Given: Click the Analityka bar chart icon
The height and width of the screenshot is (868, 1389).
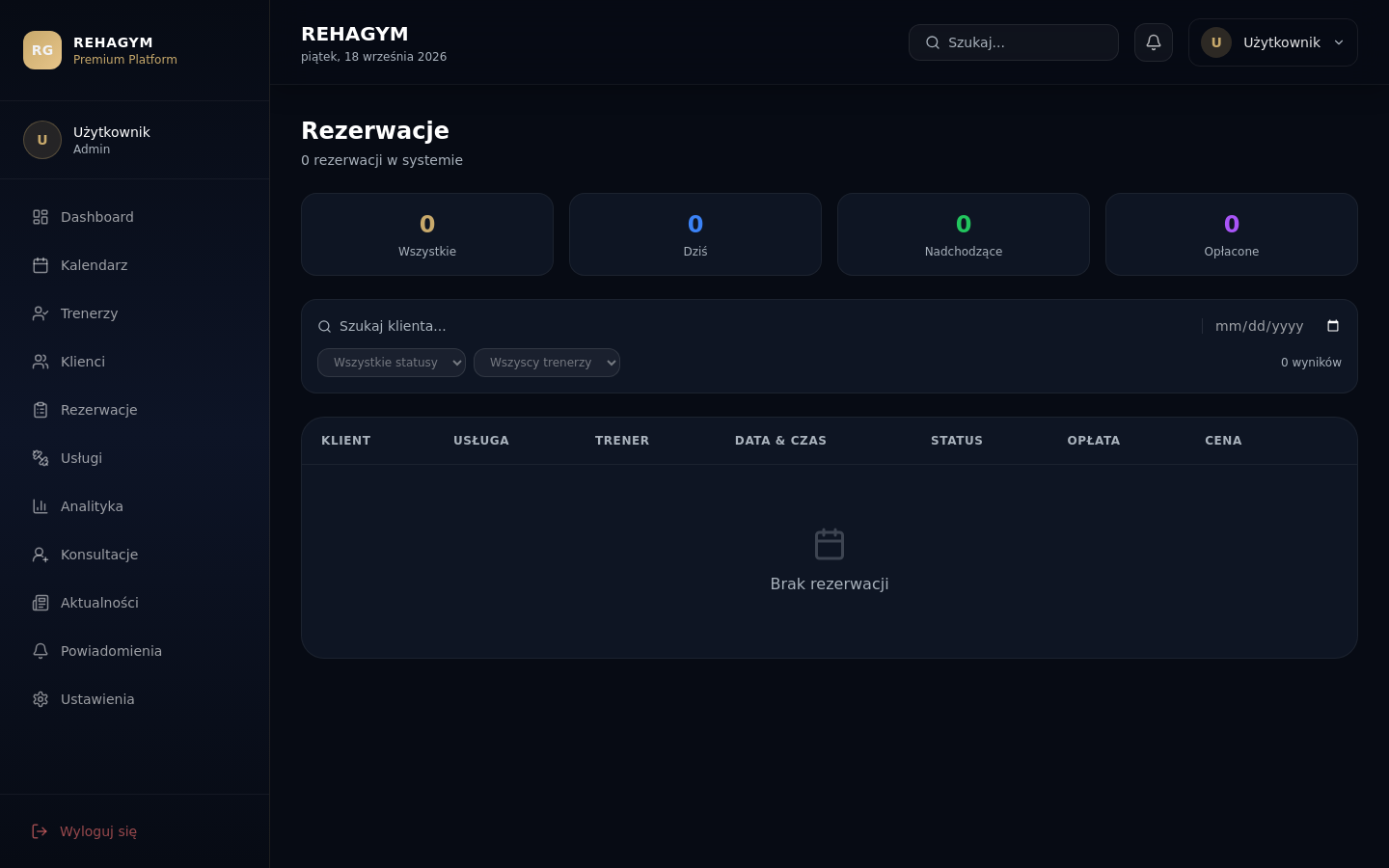Looking at the screenshot, I should pos(41,506).
